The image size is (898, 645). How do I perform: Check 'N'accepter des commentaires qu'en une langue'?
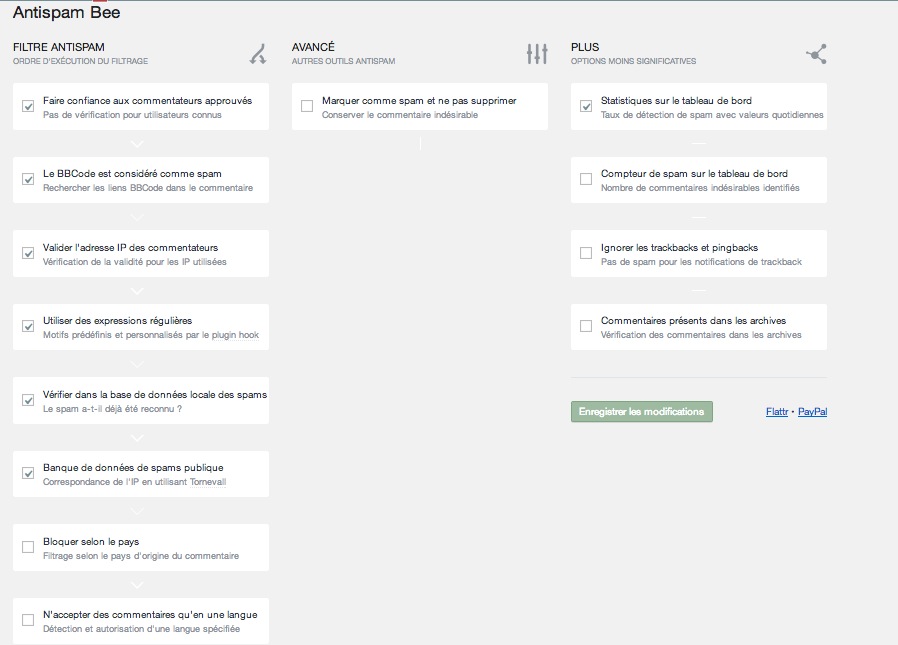point(28,620)
